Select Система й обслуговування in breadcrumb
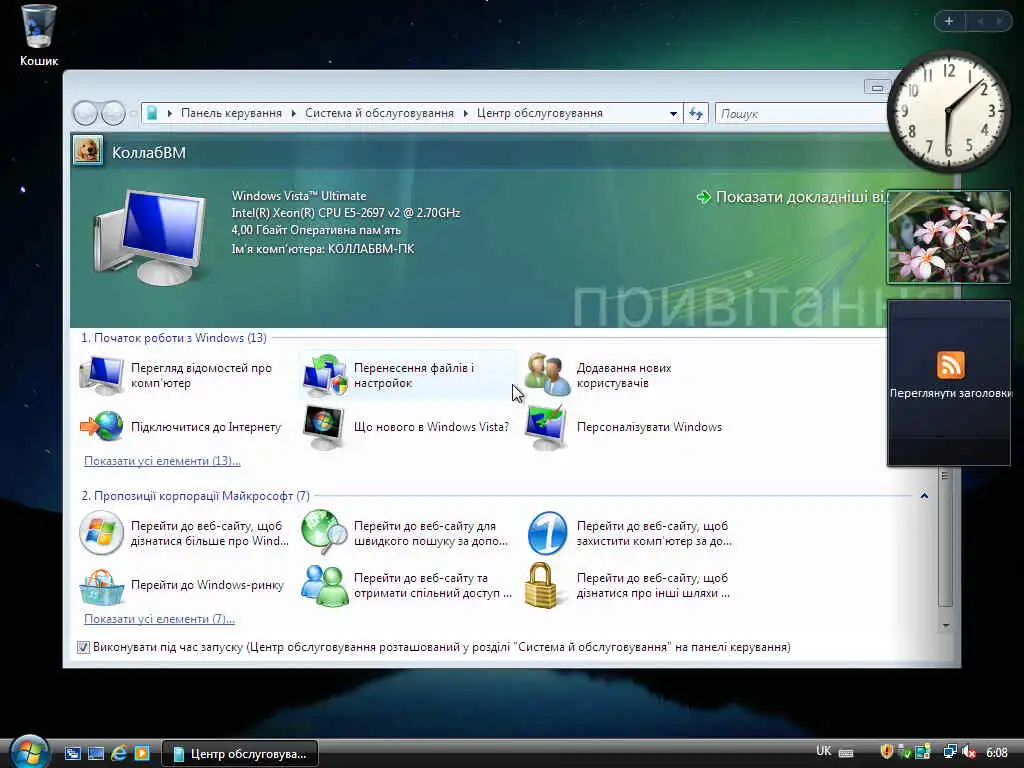This screenshot has width=1024, height=768. (x=379, y=114)
